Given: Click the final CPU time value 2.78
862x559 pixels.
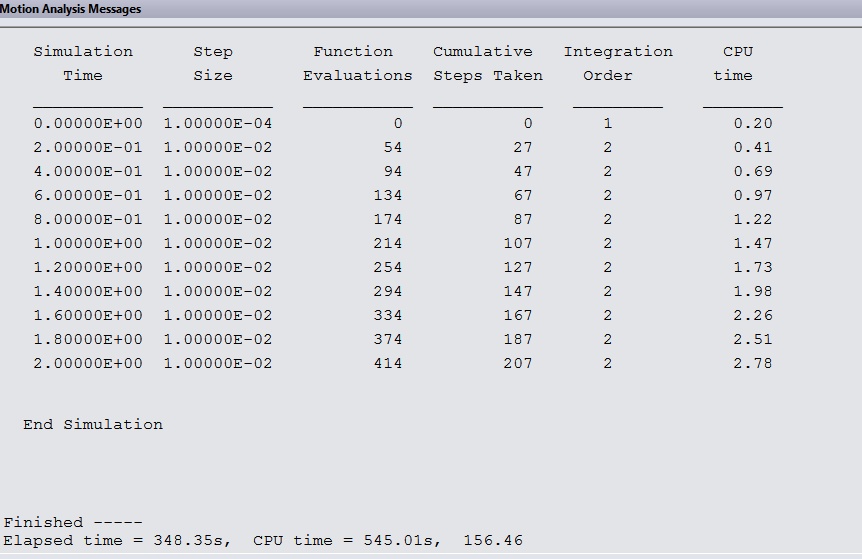Looking at the screenshot, I should click(753, 363).
